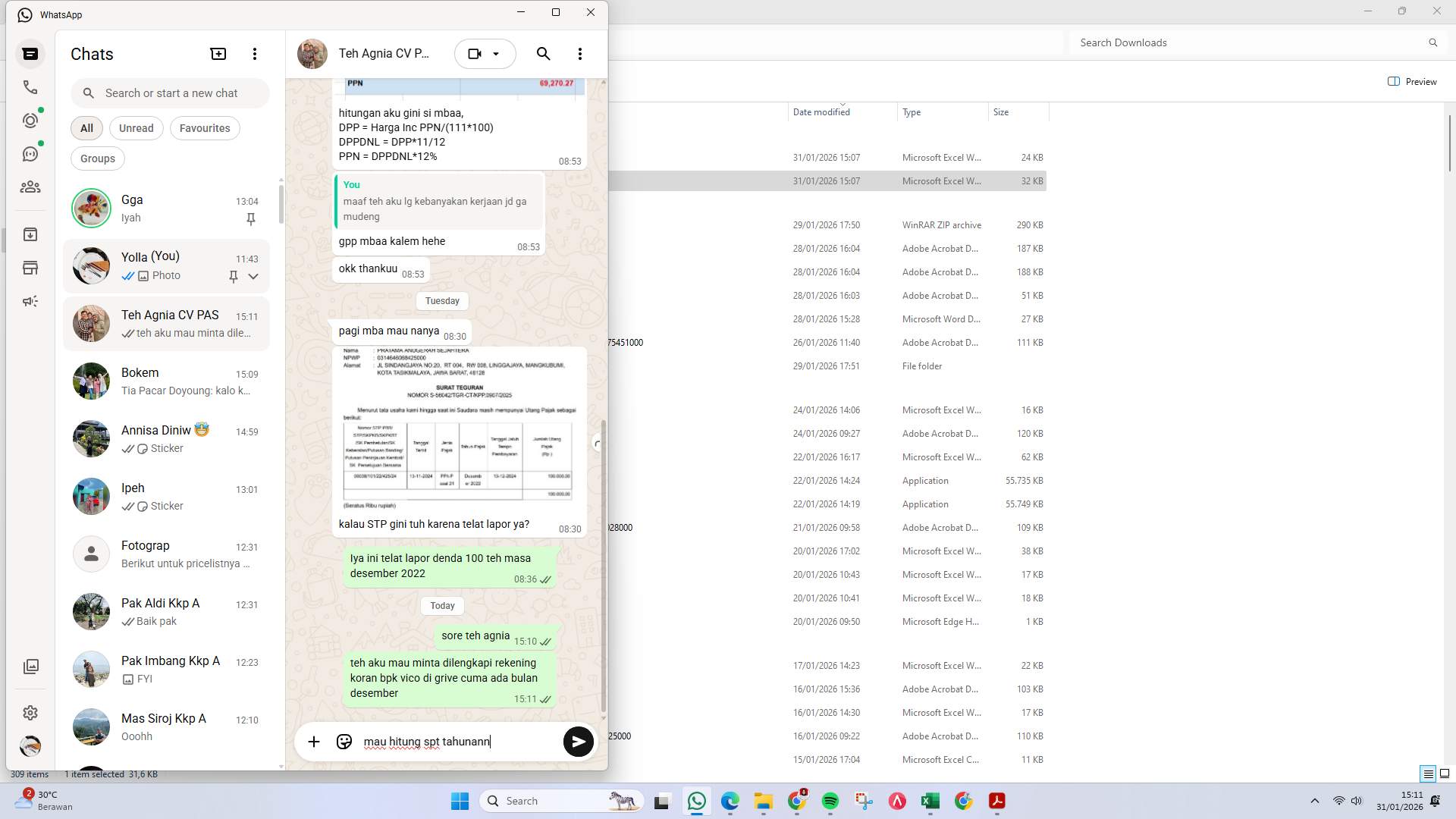Image resolution: width=1456 pixels, height=819 pixels.
Task: Open the chat options three-dot menu
Action: pos(580,54)
